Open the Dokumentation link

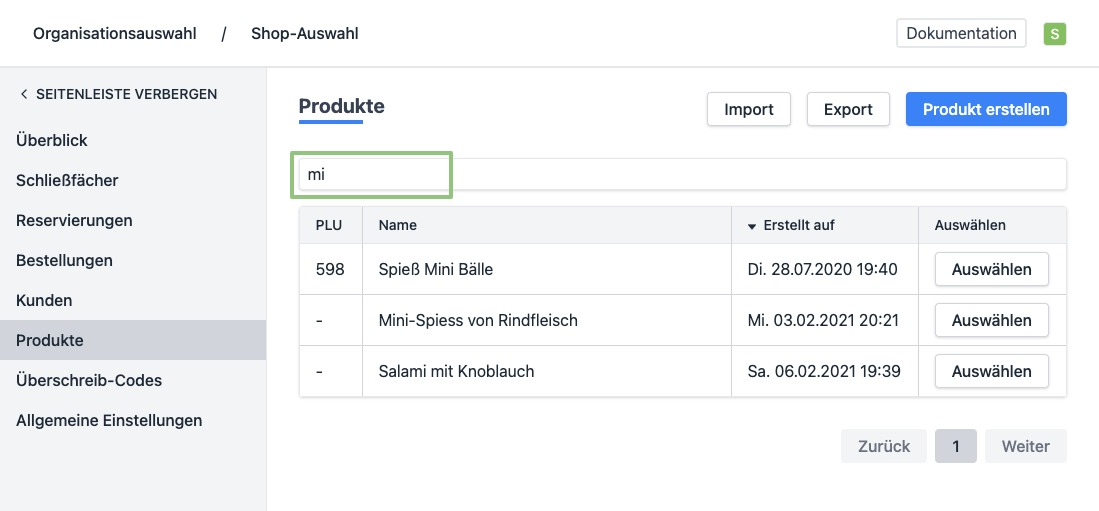point(960,33)
